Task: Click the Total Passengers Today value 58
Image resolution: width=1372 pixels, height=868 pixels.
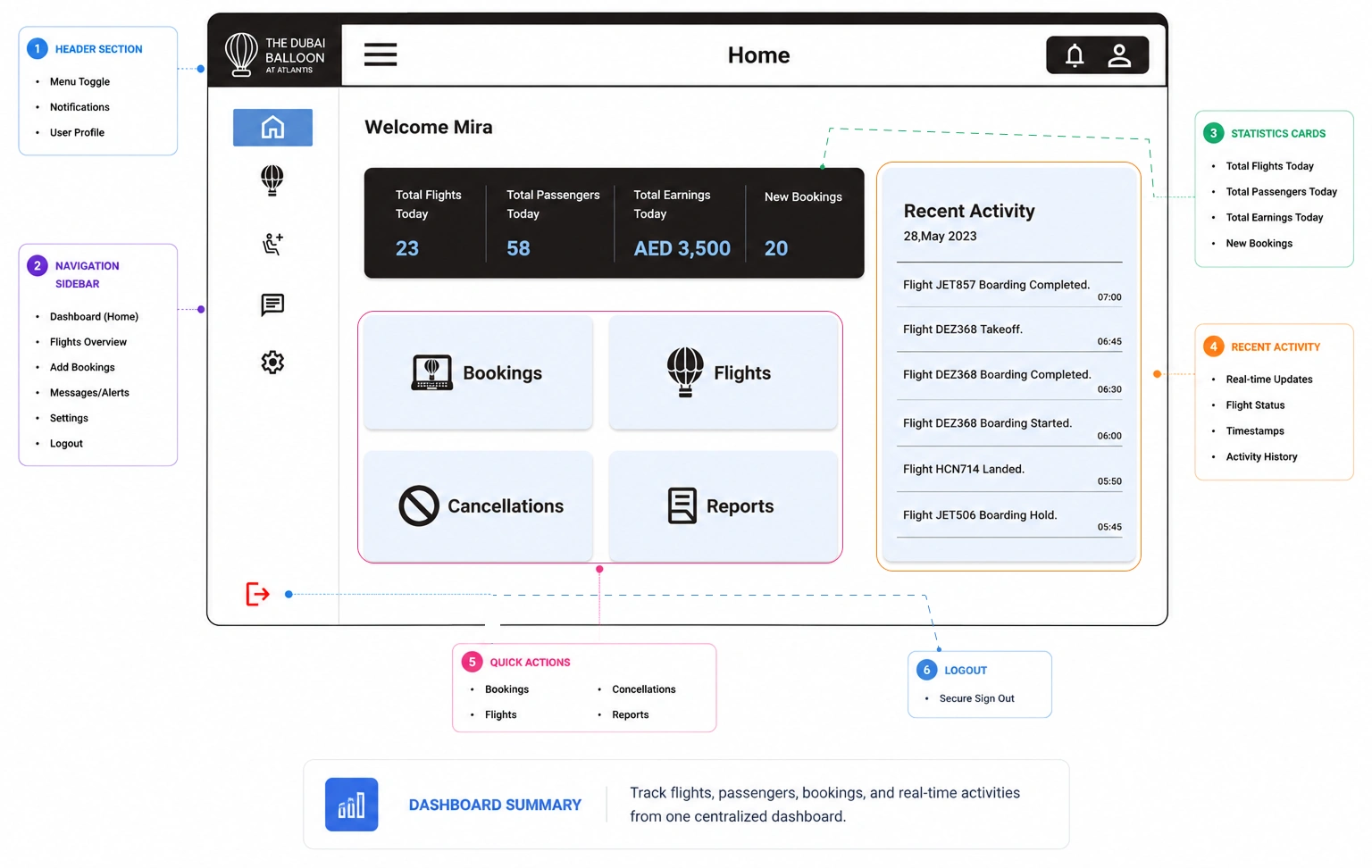Action: (x=518, y=248)
